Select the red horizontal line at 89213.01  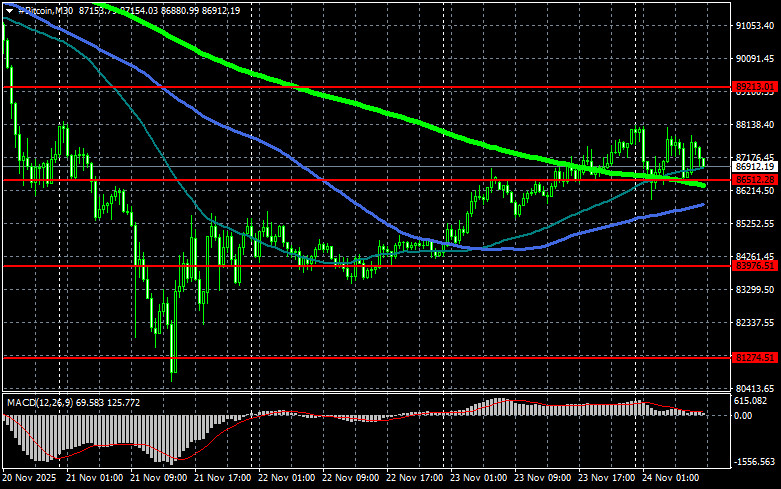[x=367, y=87]
